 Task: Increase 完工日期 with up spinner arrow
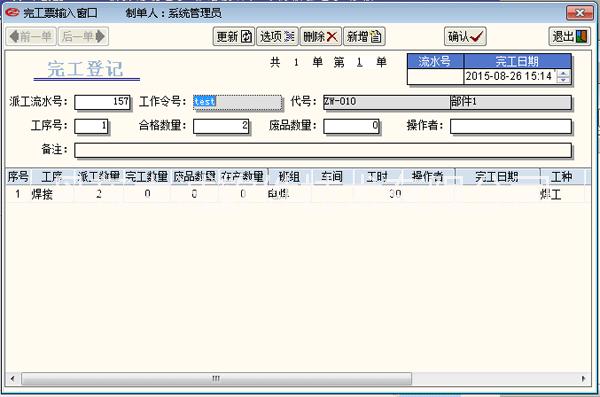click(562, 73)
